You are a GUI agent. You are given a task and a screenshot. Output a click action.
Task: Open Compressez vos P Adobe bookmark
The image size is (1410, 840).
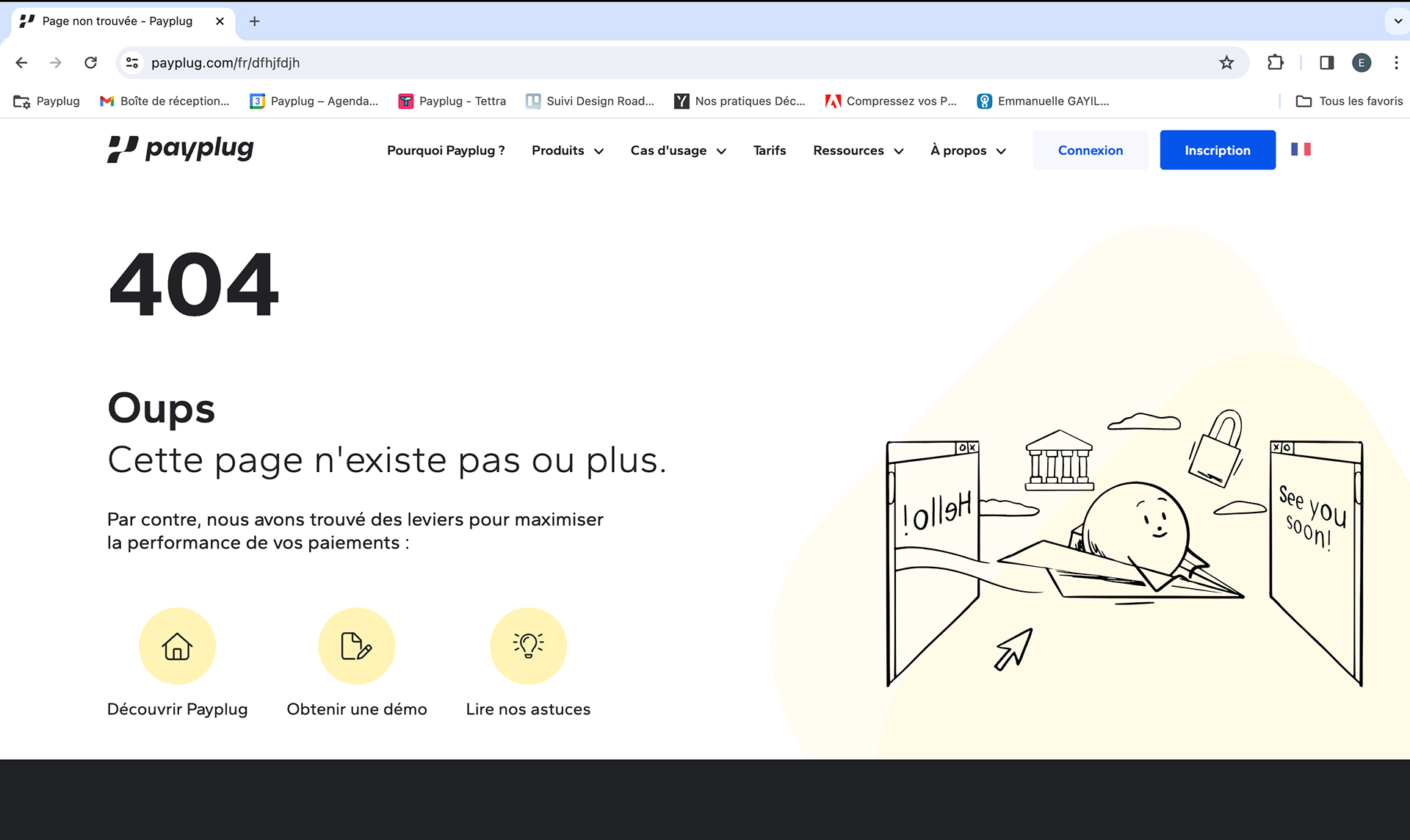pos(891,101)
